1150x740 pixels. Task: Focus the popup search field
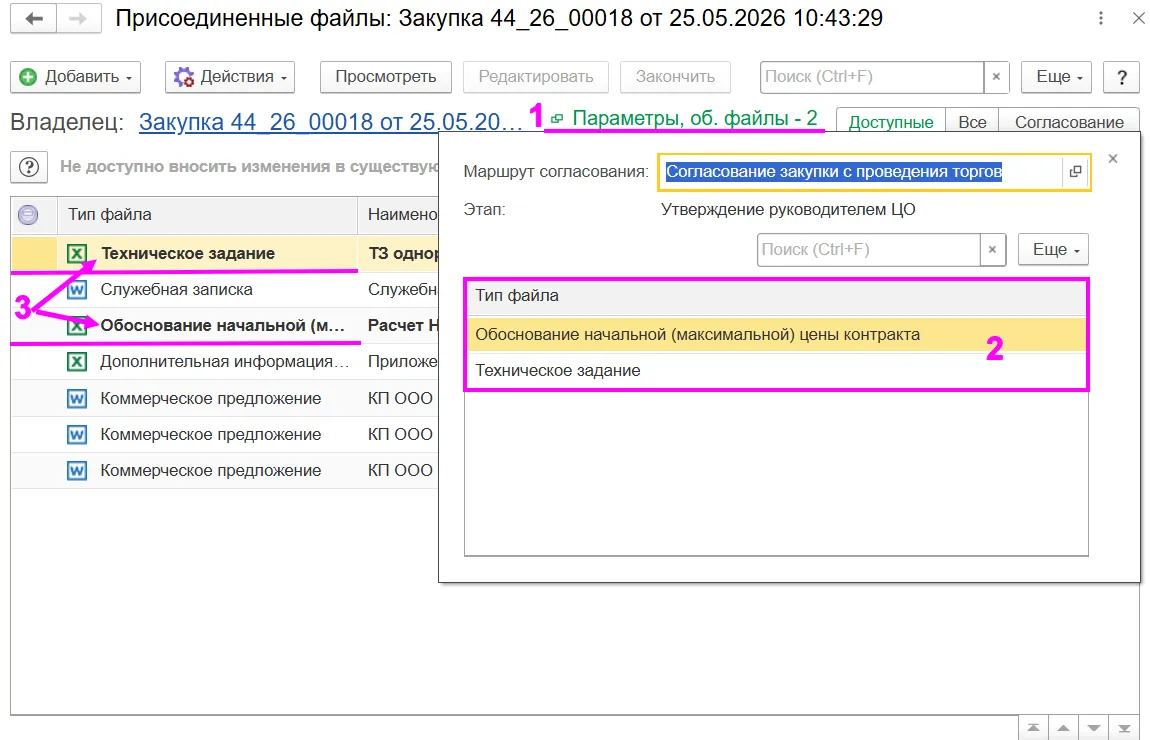point(868,250)
